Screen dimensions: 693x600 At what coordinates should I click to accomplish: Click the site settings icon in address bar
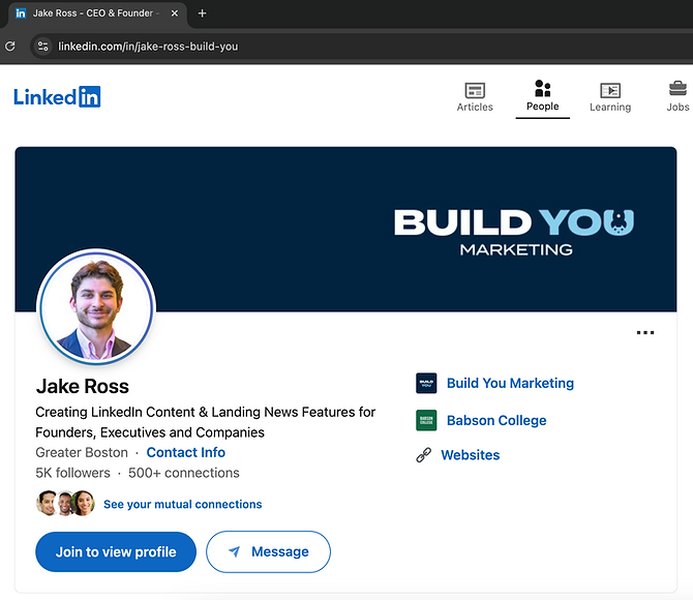pos(43,46)
